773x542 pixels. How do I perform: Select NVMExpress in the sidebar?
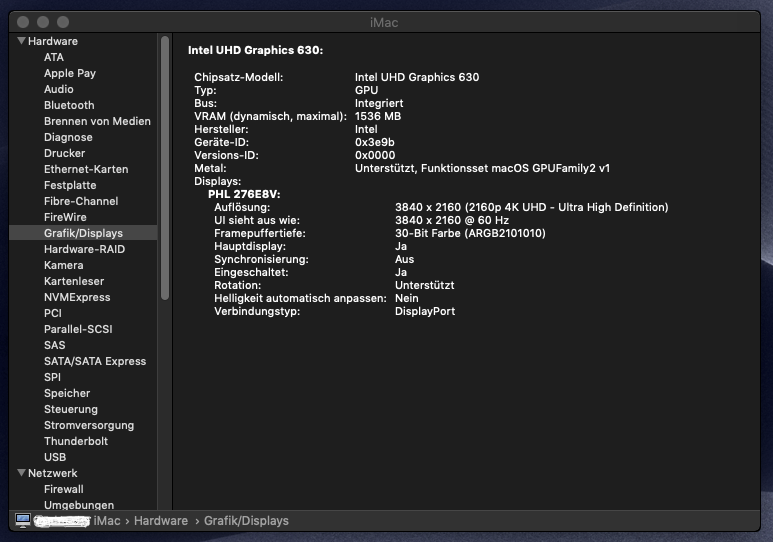pos(77,297)
